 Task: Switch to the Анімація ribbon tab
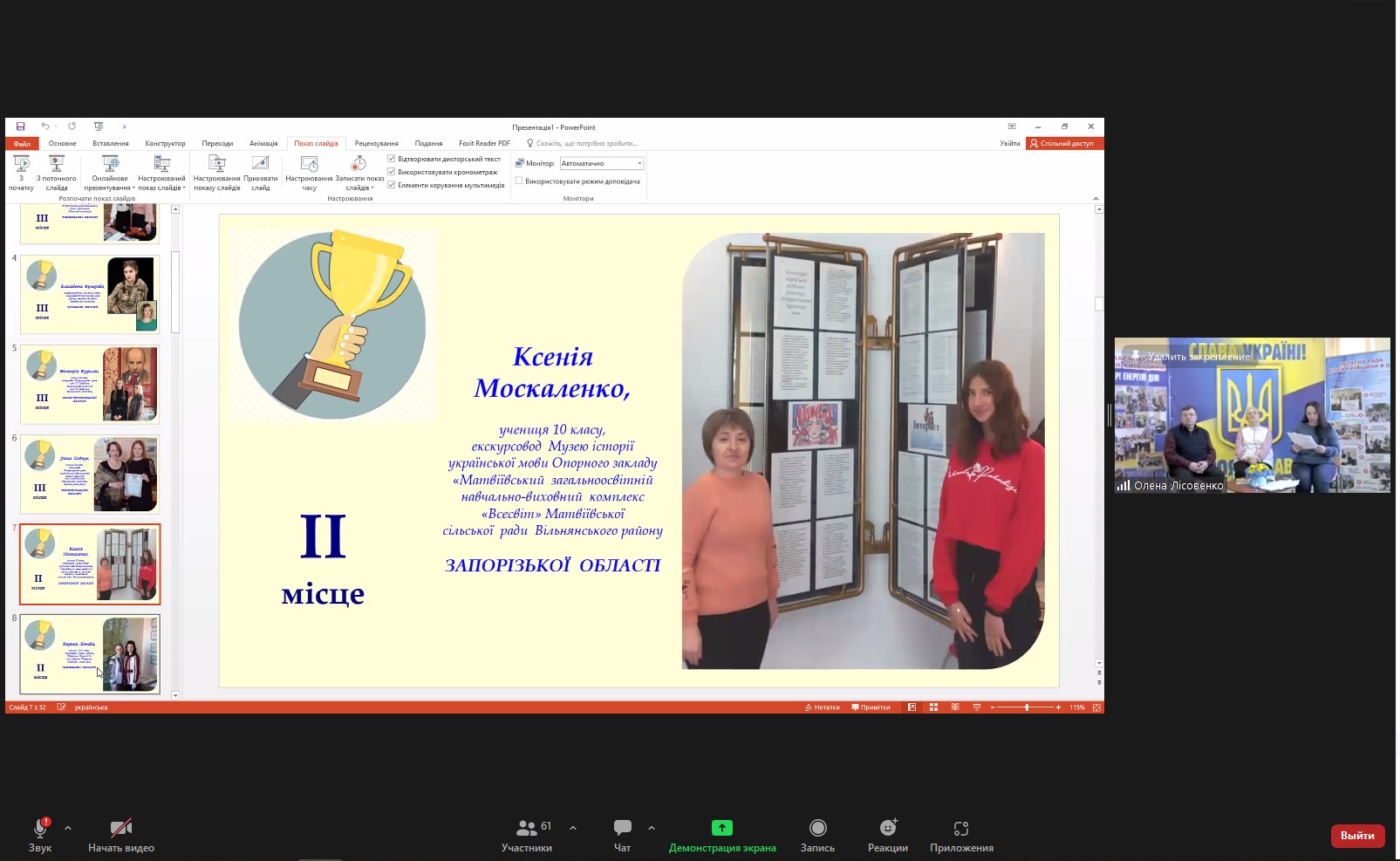coord(263,143)
